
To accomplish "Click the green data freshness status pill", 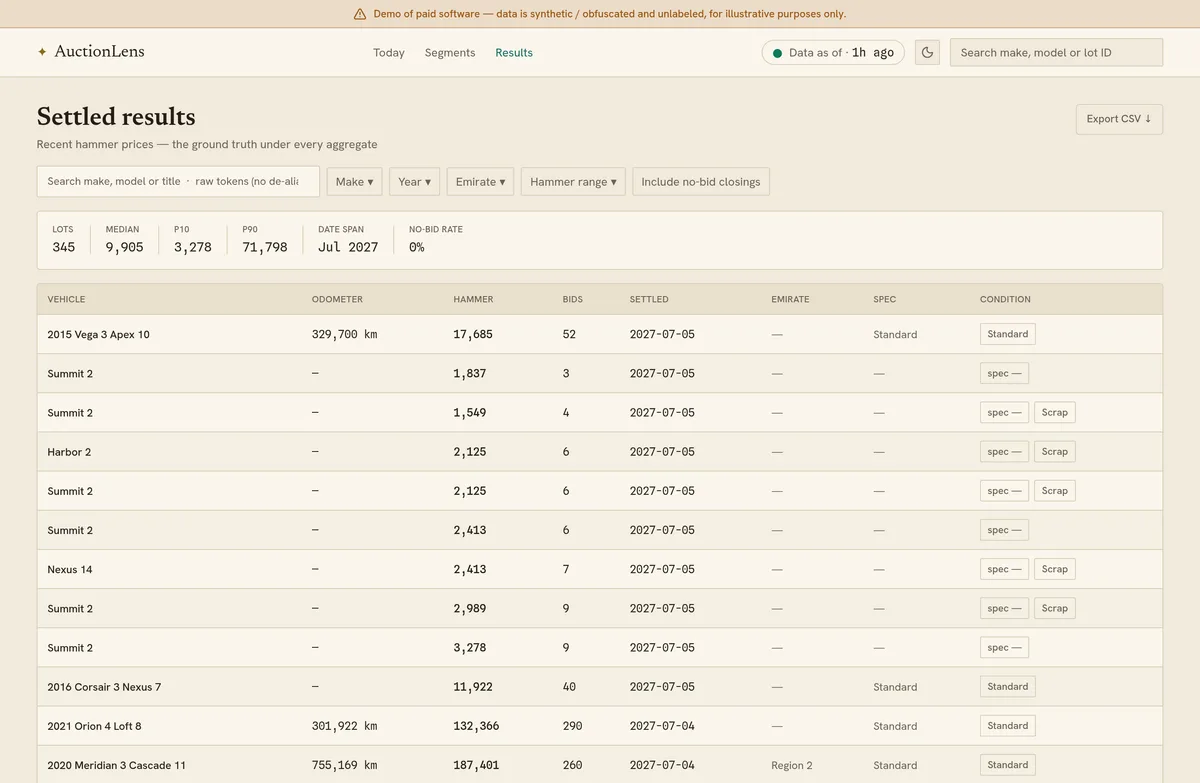I will point(833,52).
